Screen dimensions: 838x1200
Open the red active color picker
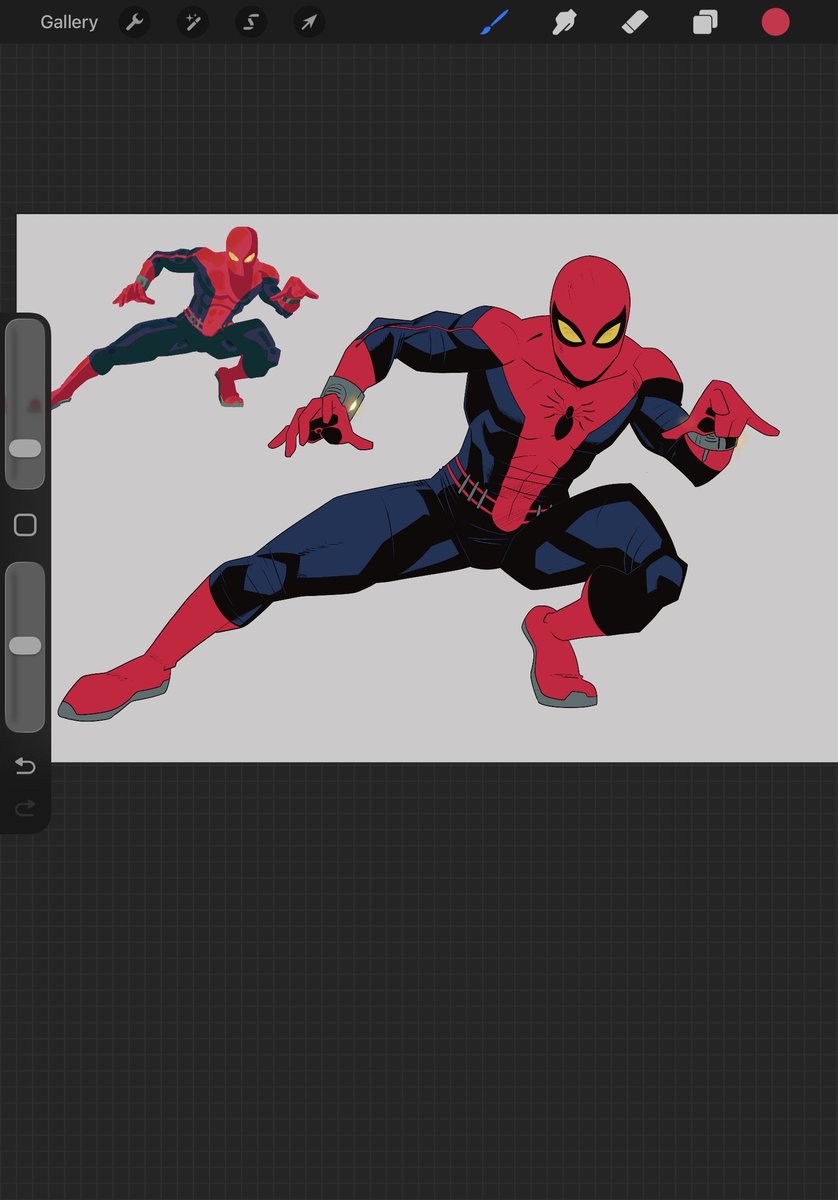[776, 22]
